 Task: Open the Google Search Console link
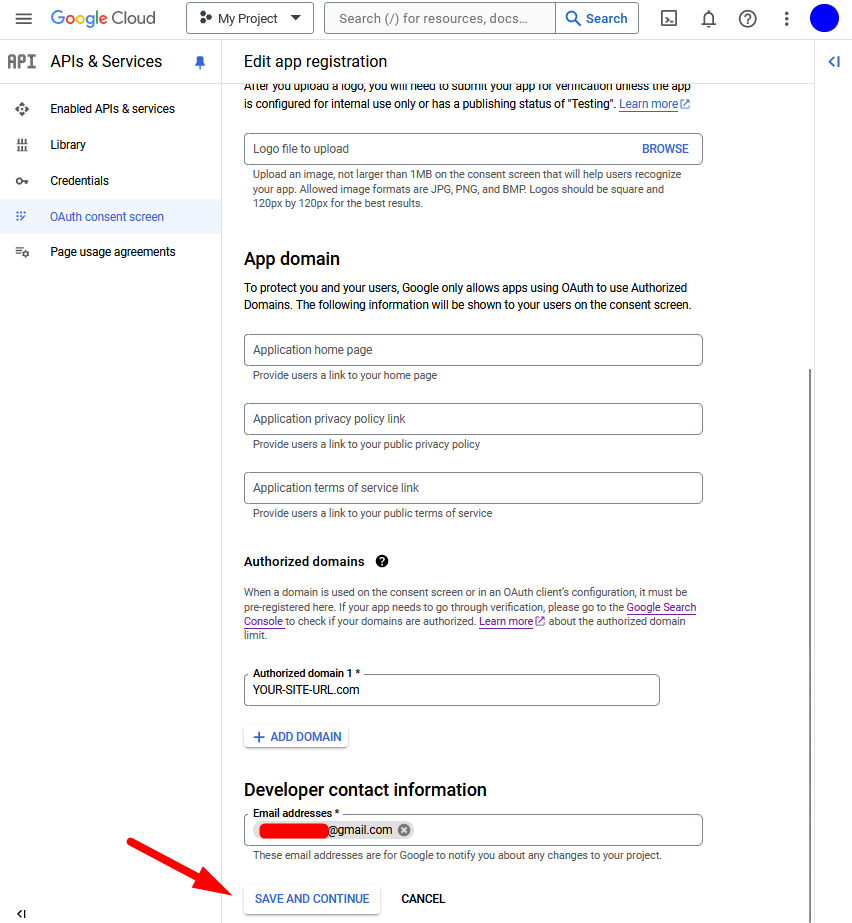[661, 607]
